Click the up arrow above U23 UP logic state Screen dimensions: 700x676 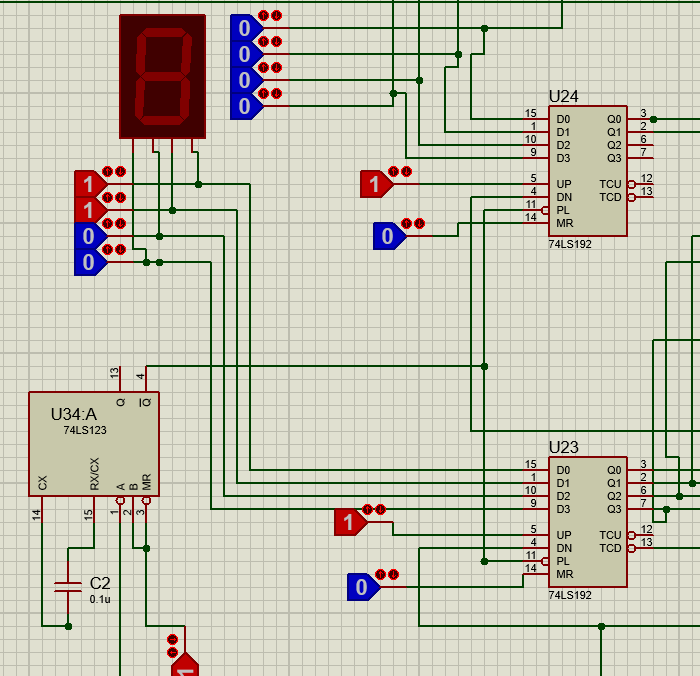[367, 509]
